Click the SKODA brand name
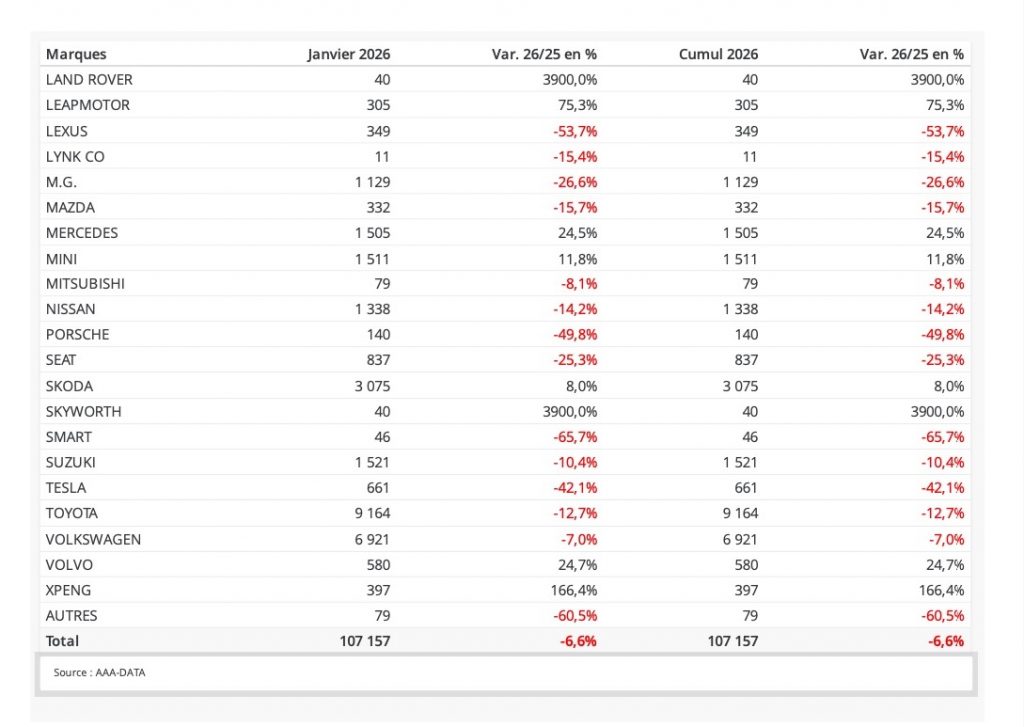 (70, 386)
